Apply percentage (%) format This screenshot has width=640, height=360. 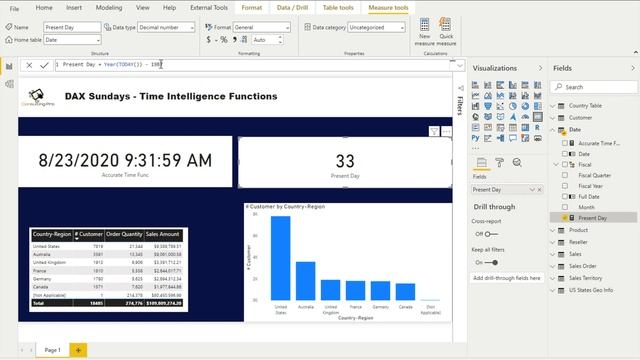(x=224, y=40)
